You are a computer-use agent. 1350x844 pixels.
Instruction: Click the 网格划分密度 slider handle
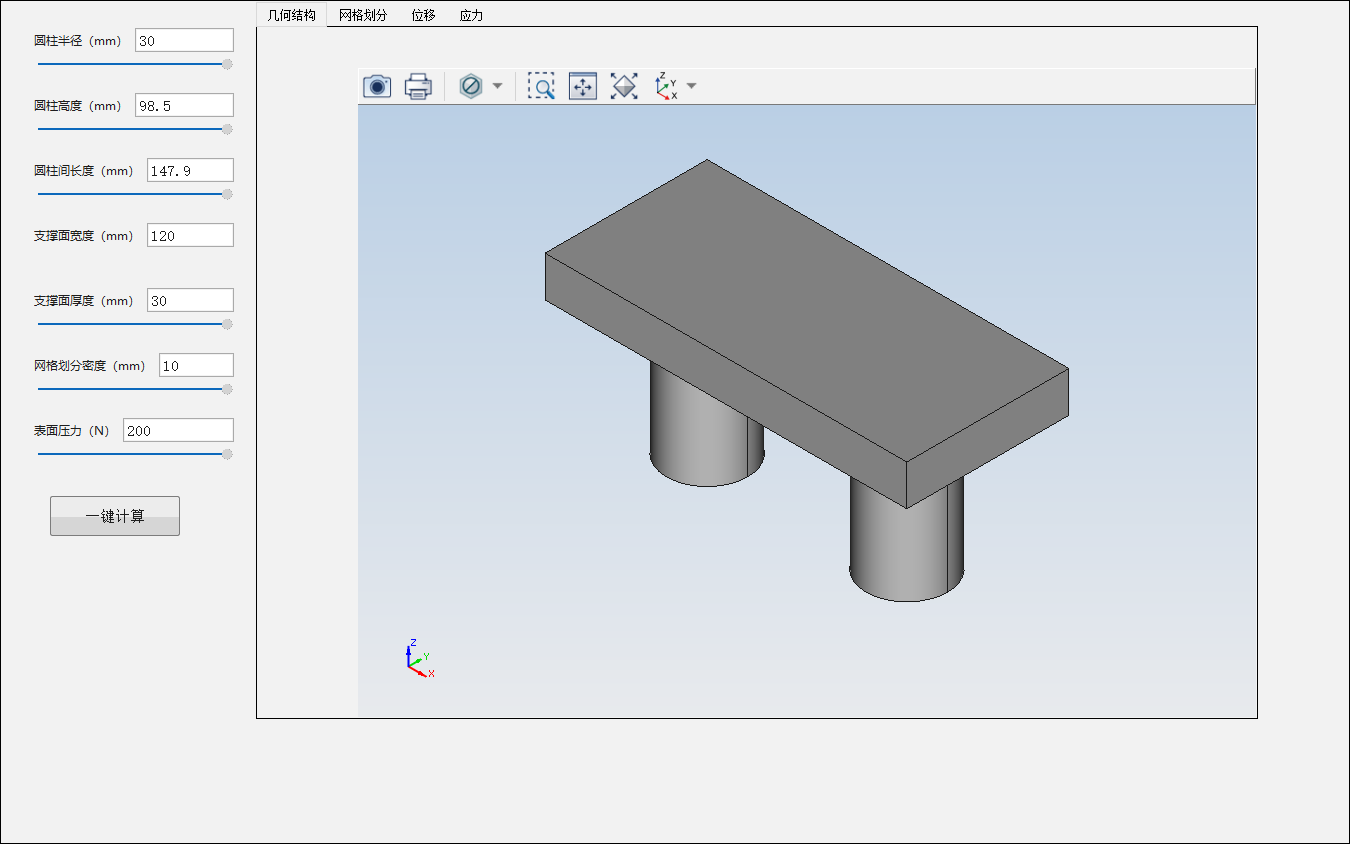coord(227,389)
